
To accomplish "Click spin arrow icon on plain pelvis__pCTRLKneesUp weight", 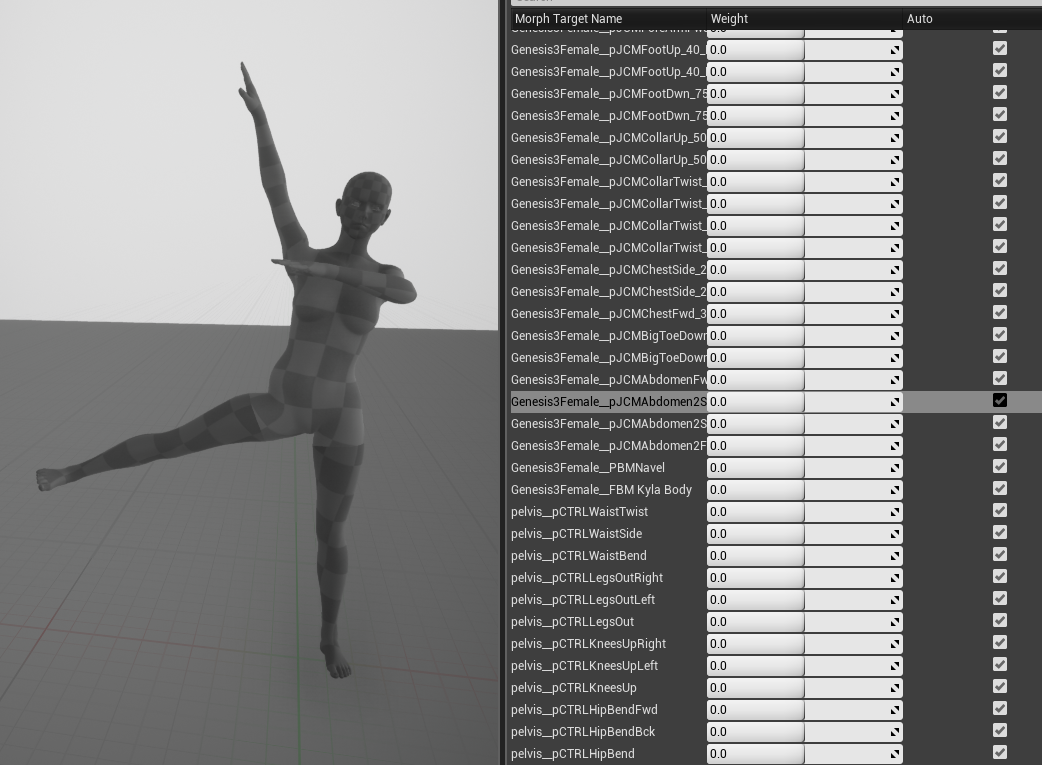I will tap(895, 688).
